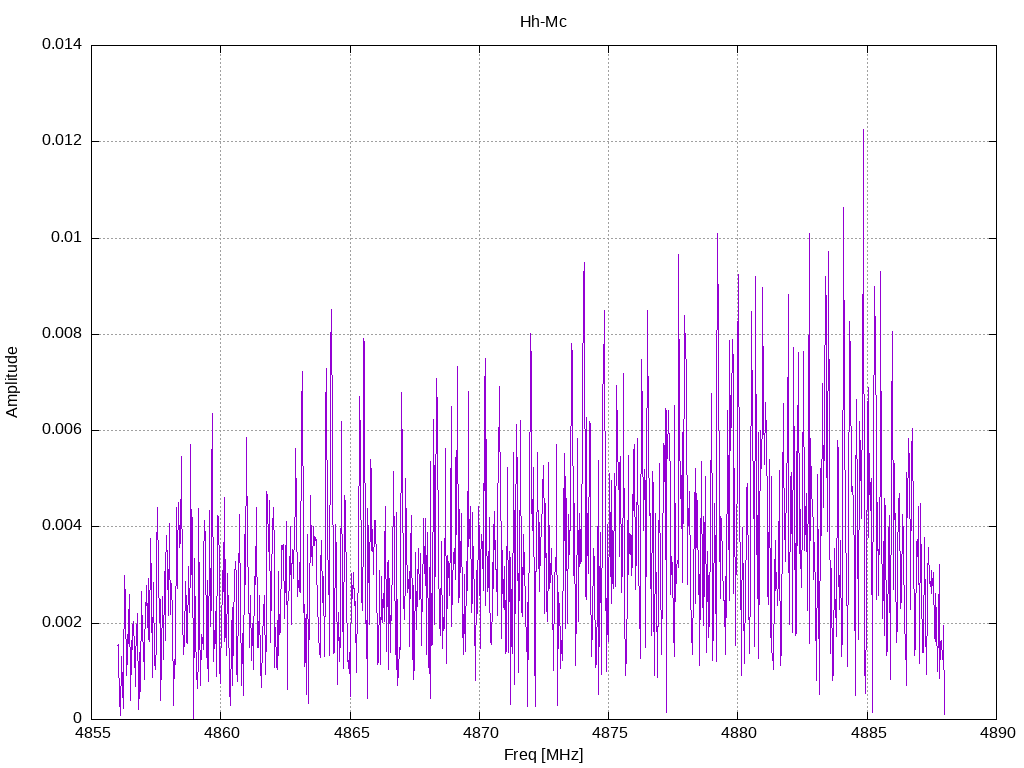Select the 0.014 y-axis tick label

pyautogui.click(x=61, y=45)
